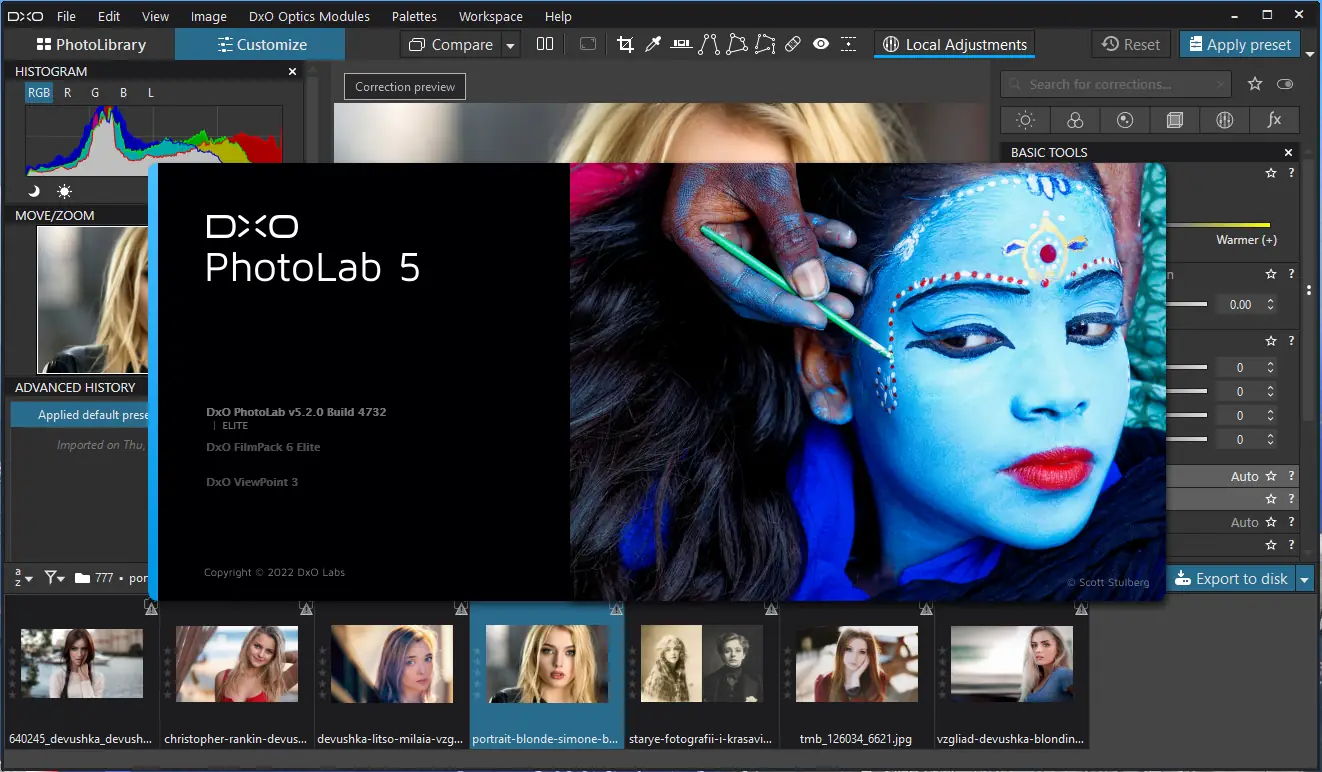1322x772 pixels.
Task: Select the Repair bandage tool
Action: click(x=792, y=44)
